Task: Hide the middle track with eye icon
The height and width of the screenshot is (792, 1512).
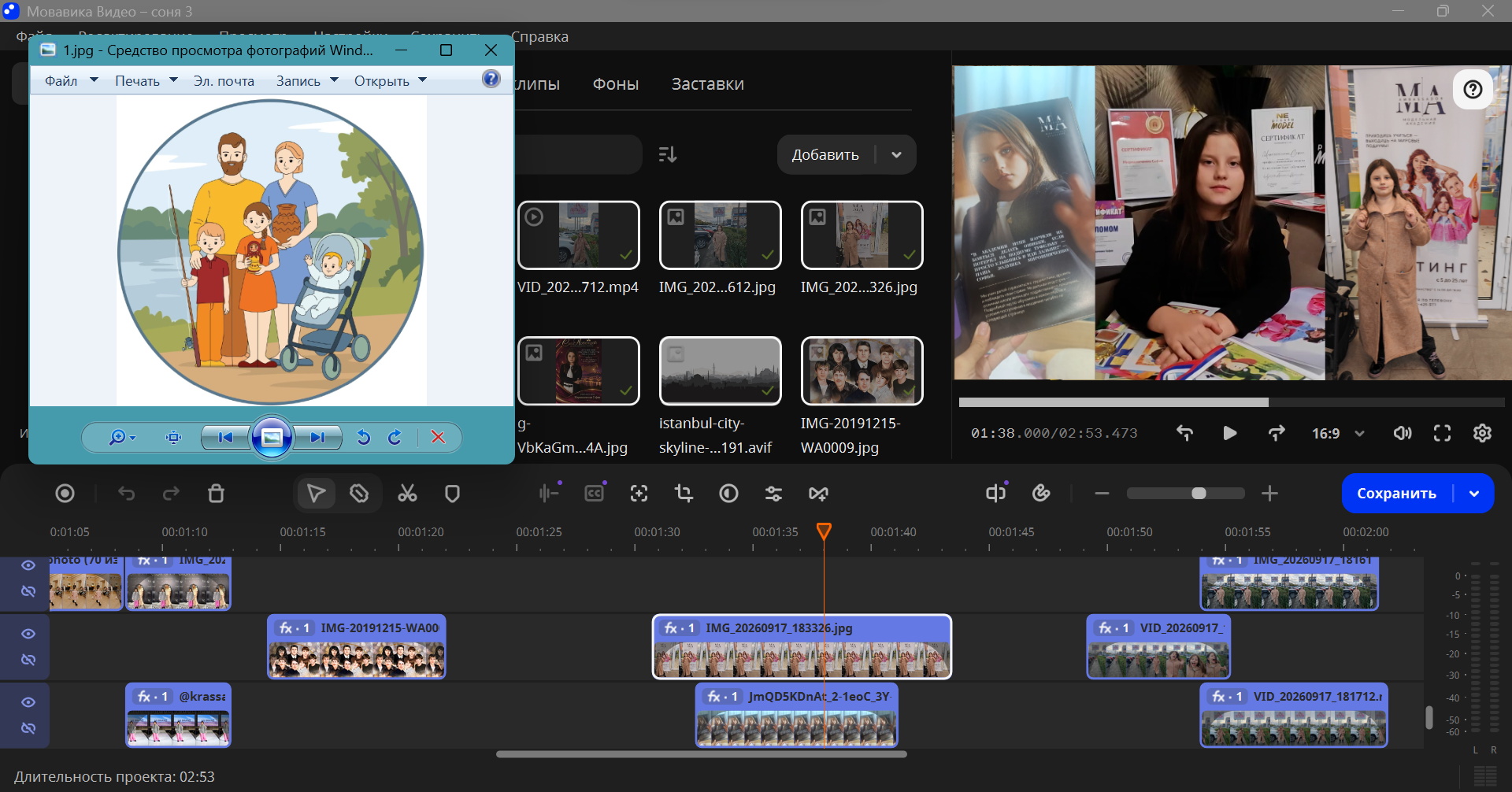Action: [28, 634]
